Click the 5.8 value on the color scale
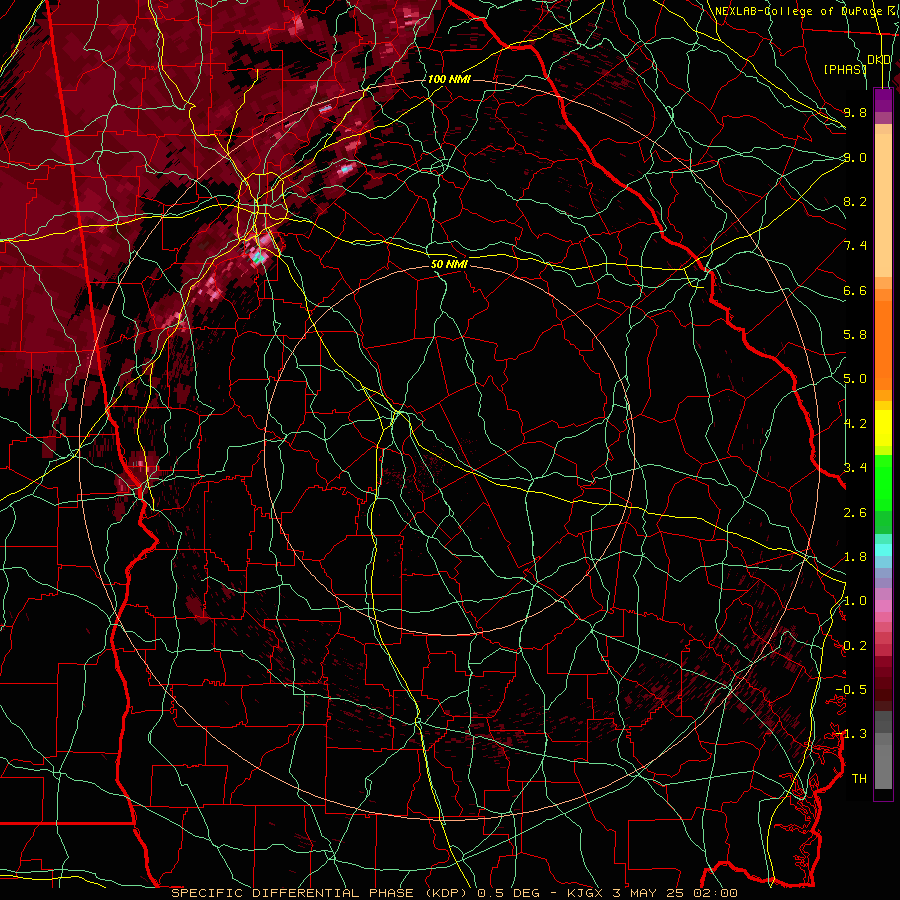900x900 pixels. click(x=855, y=335)
